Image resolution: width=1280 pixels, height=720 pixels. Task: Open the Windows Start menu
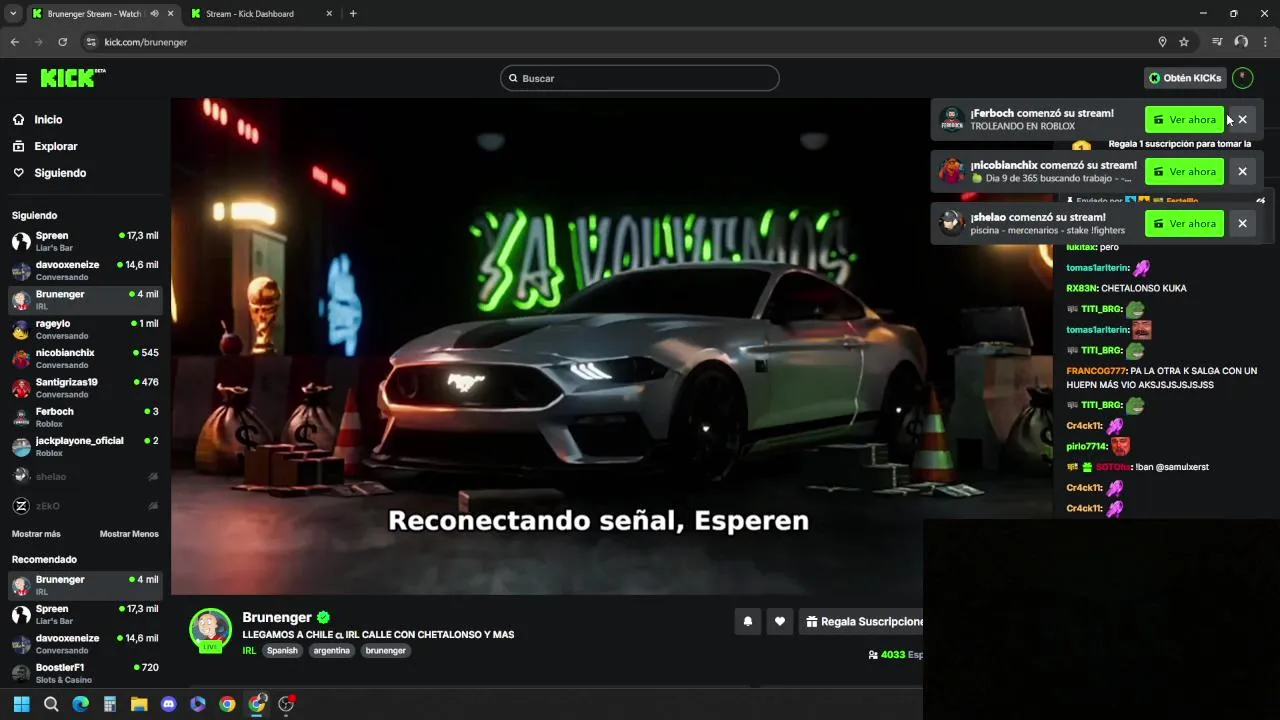pyautogui.click(x=22, y=704)
